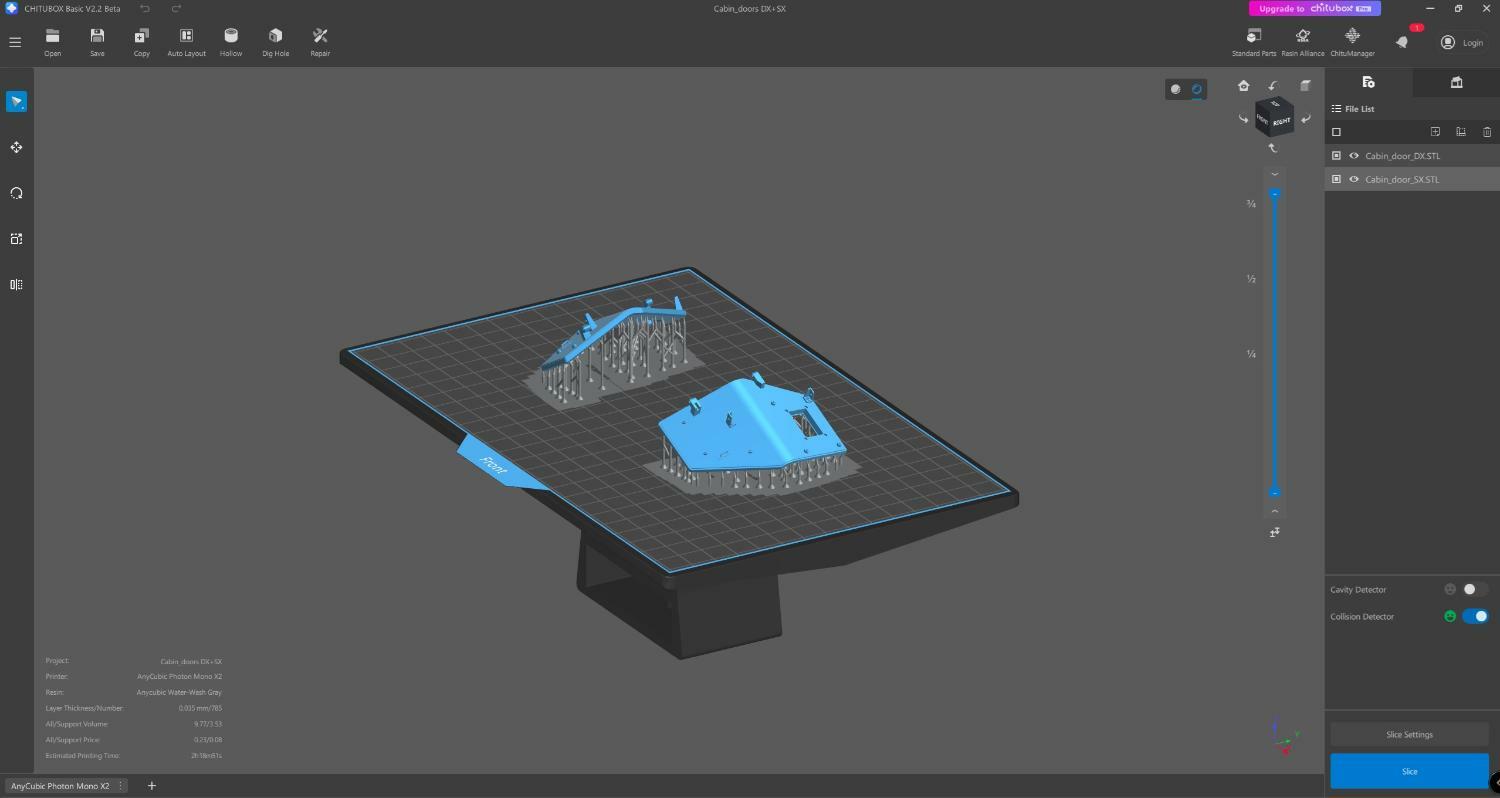Hide the Cabin_door_DX.STL model
The width and height of the screenshot is (1500, 798).
pos(1354,156)
